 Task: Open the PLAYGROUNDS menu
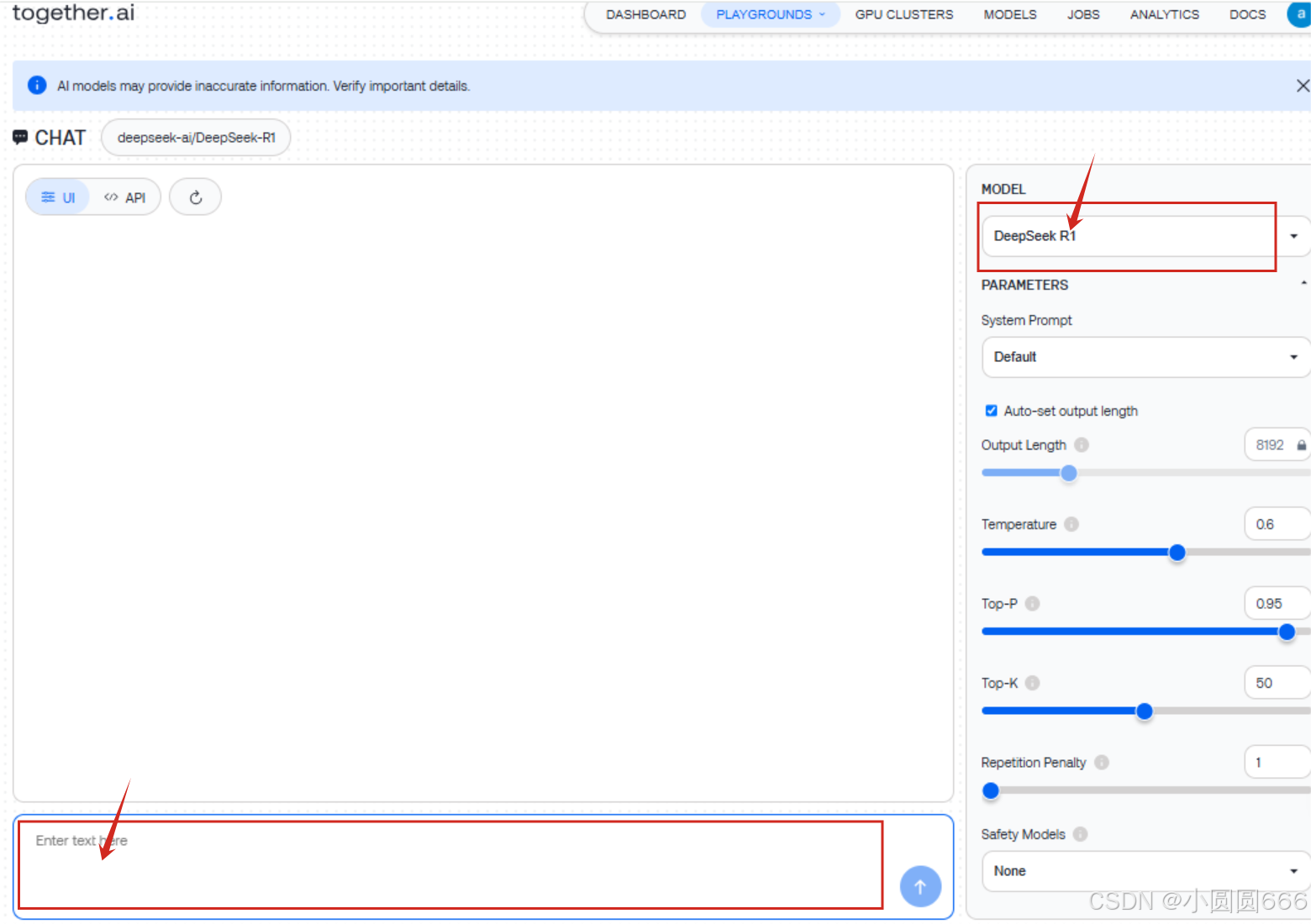point(771,14)
